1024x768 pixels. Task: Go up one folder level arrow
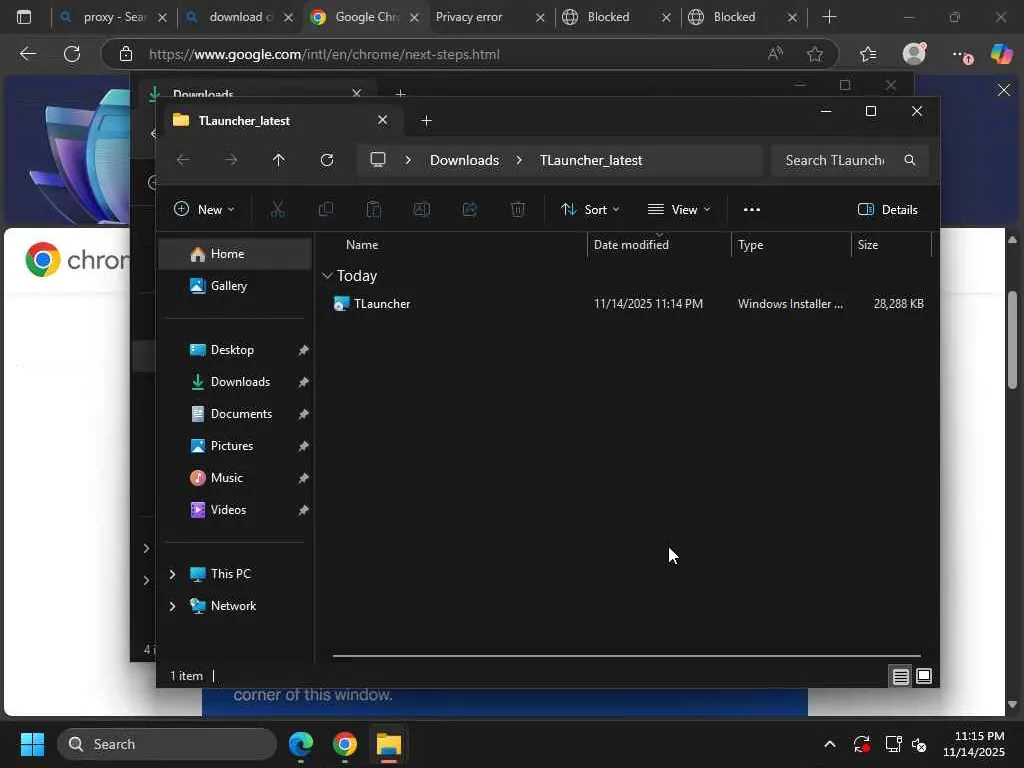tap(279, 160)
